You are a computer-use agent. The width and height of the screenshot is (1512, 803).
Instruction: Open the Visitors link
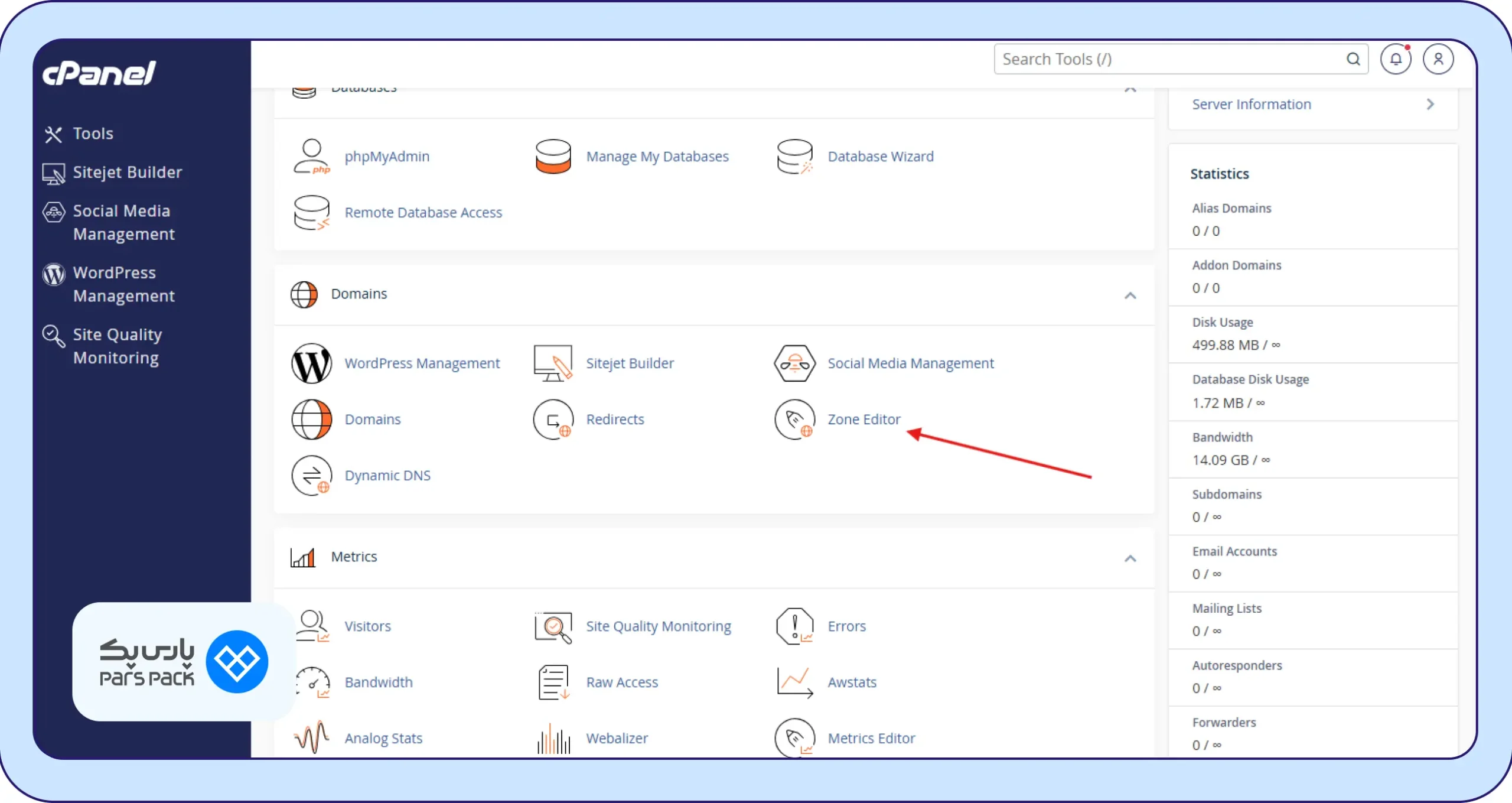(367, 626)
